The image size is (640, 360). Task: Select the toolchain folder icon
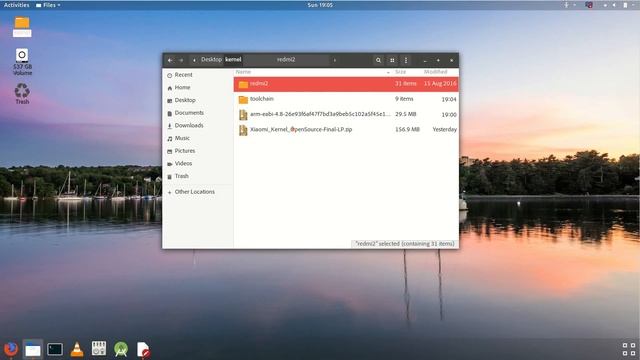243,99
